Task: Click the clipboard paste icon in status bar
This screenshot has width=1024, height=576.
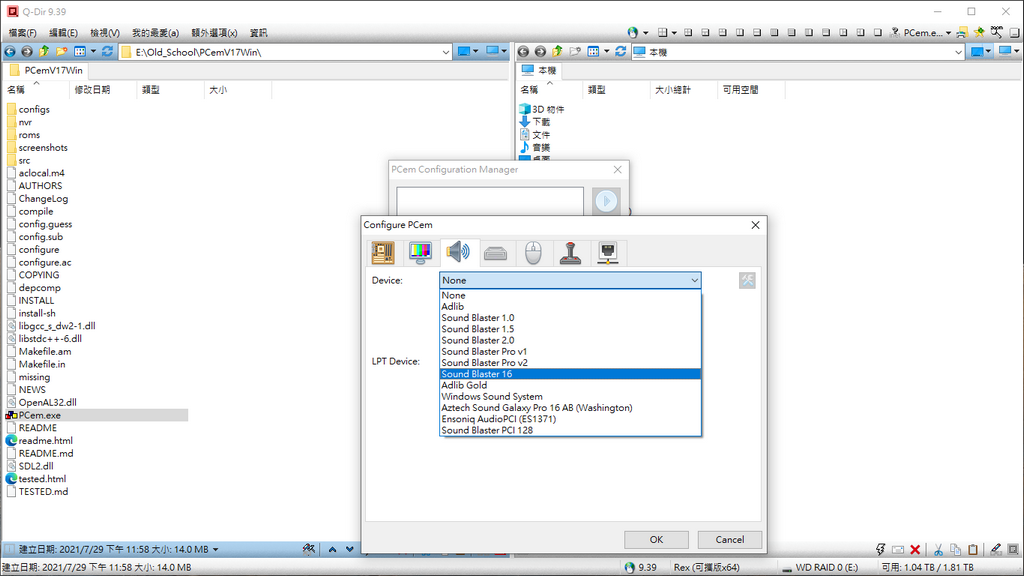Action: 973,549
